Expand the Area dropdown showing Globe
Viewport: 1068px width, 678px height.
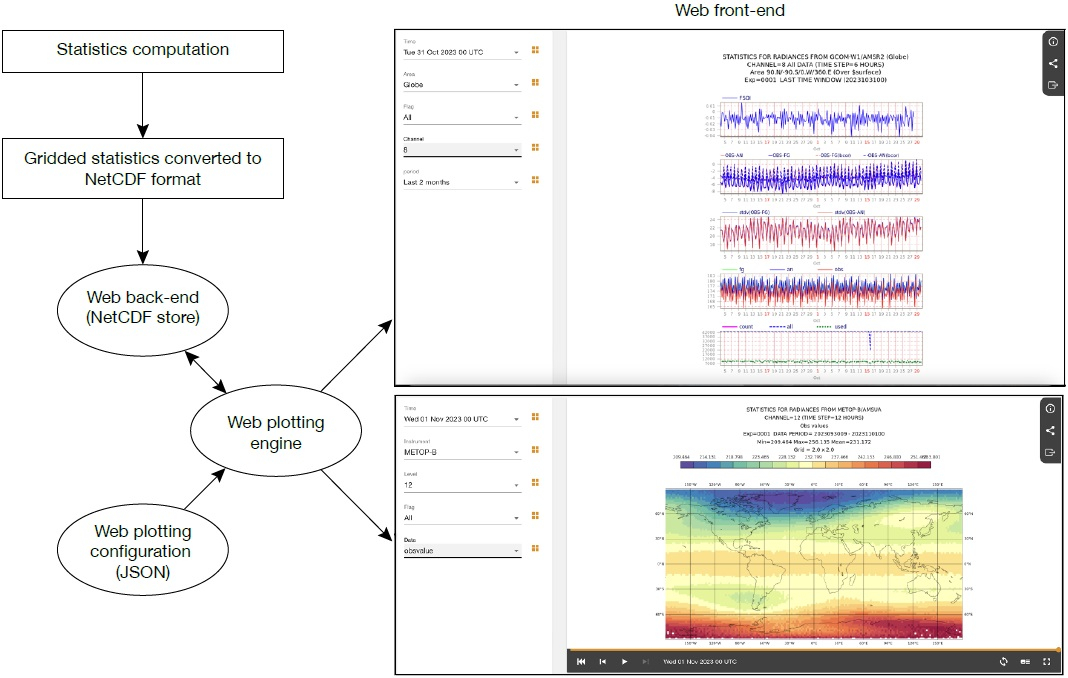(x=461, y=85)
